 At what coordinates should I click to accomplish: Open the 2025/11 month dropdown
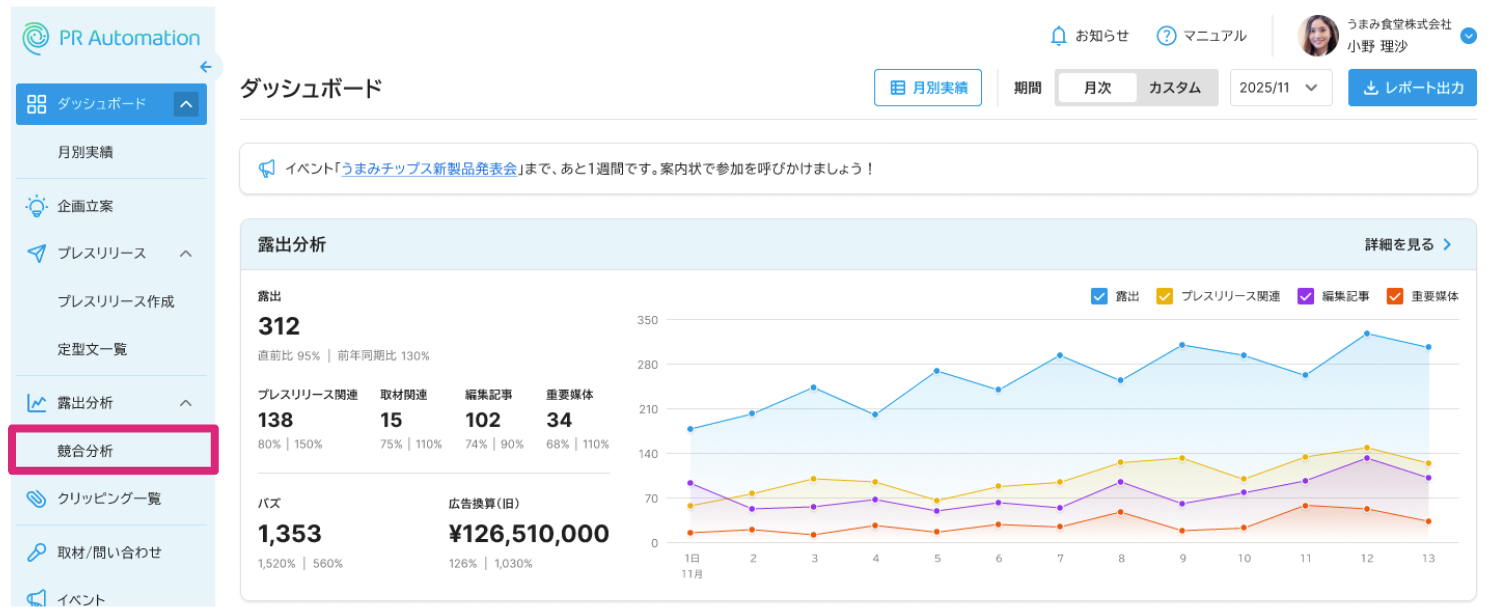tap(1280, 88)
